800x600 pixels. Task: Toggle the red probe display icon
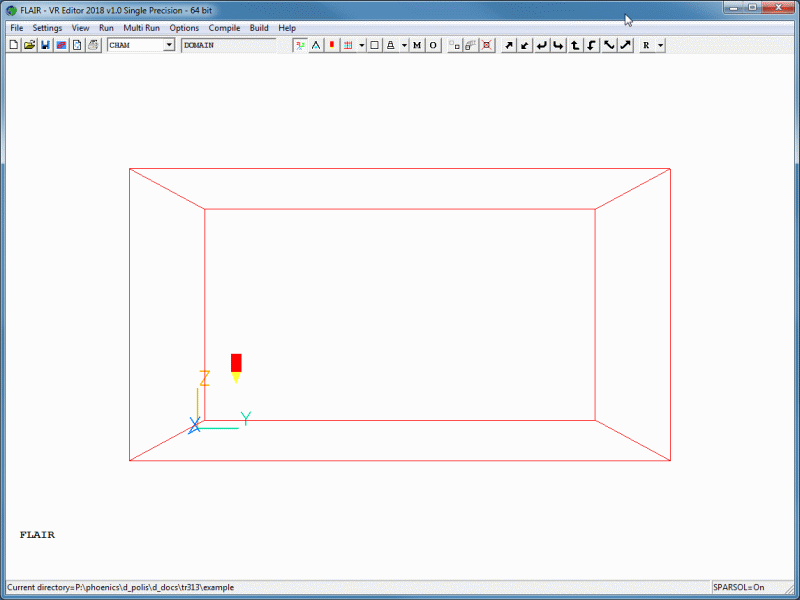(332, 45)
